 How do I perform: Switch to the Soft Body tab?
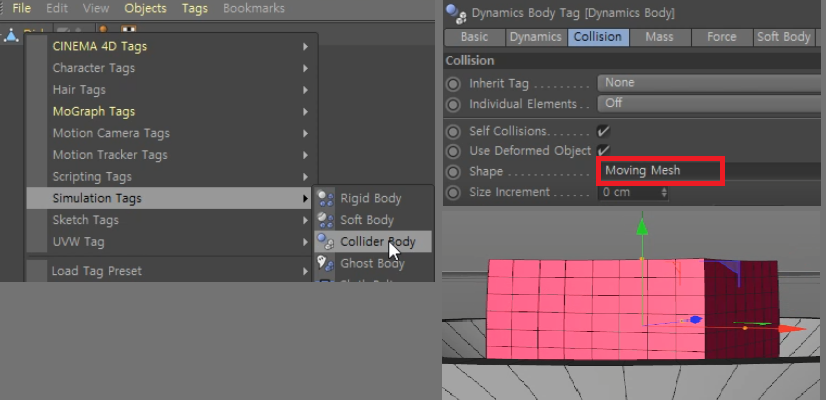click(x=783, y=37)
